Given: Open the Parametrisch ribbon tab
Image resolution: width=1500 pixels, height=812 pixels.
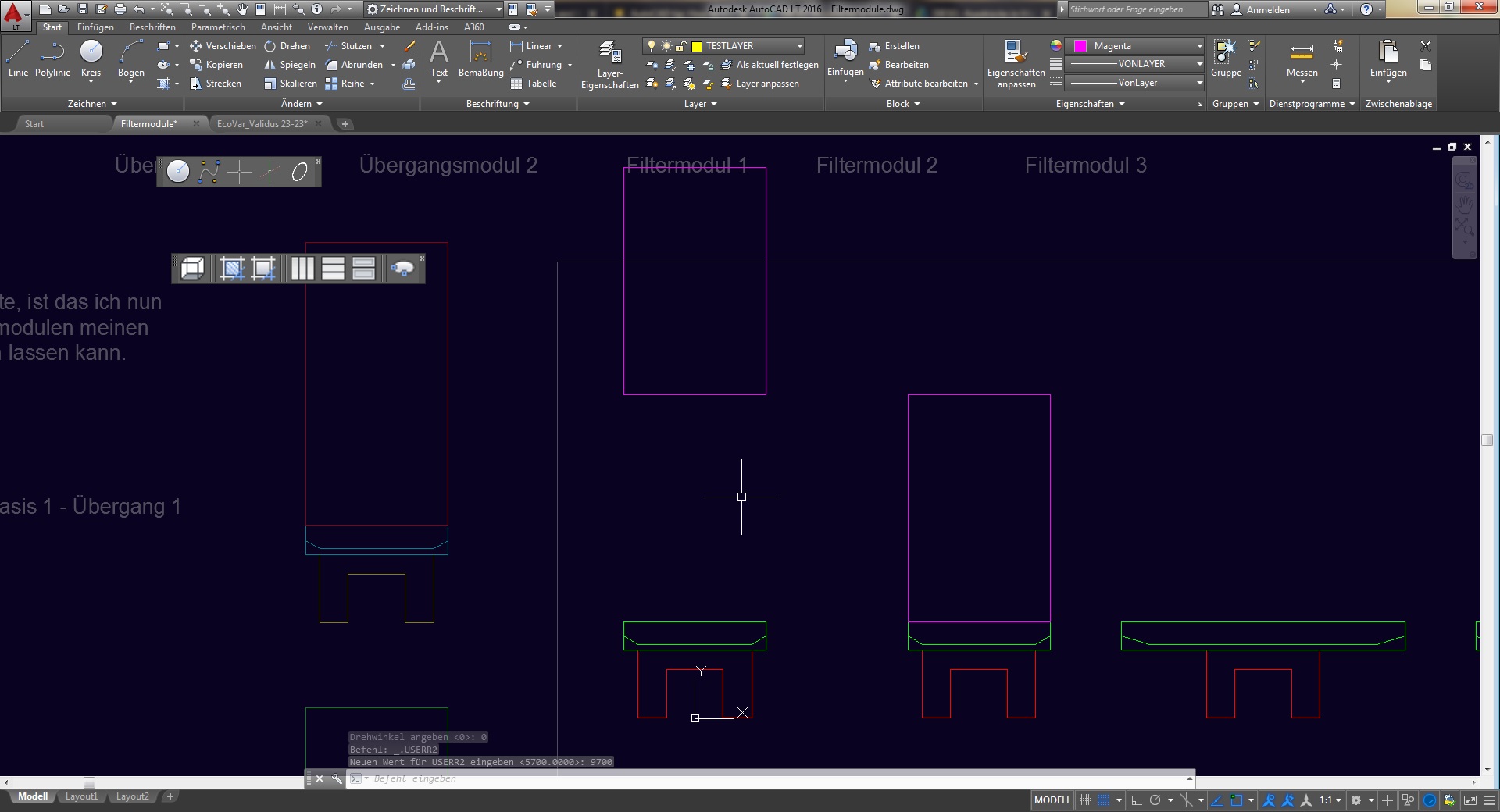Looking at the screenshot, I should click(x=218, y=27).
